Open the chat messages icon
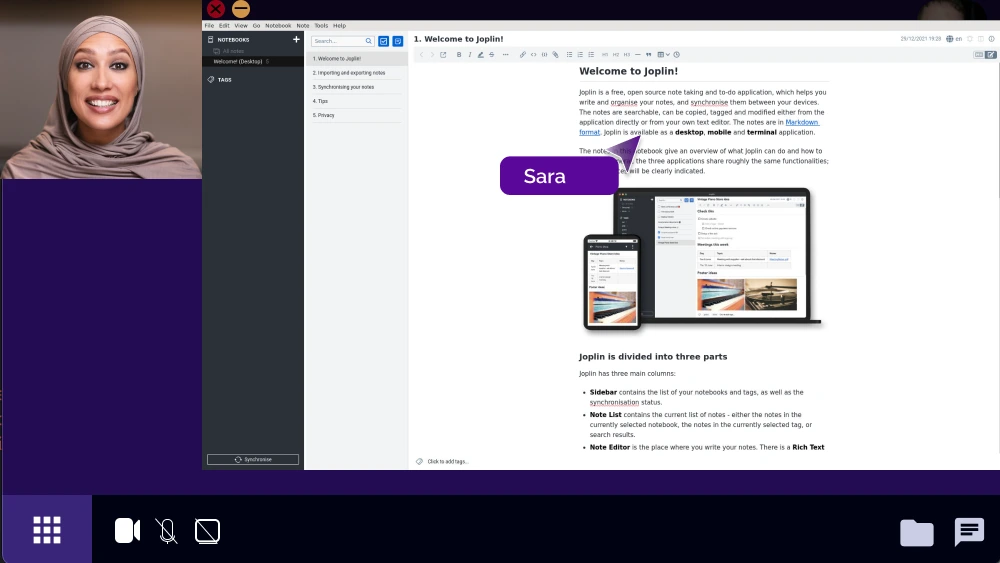 (969, 532)
